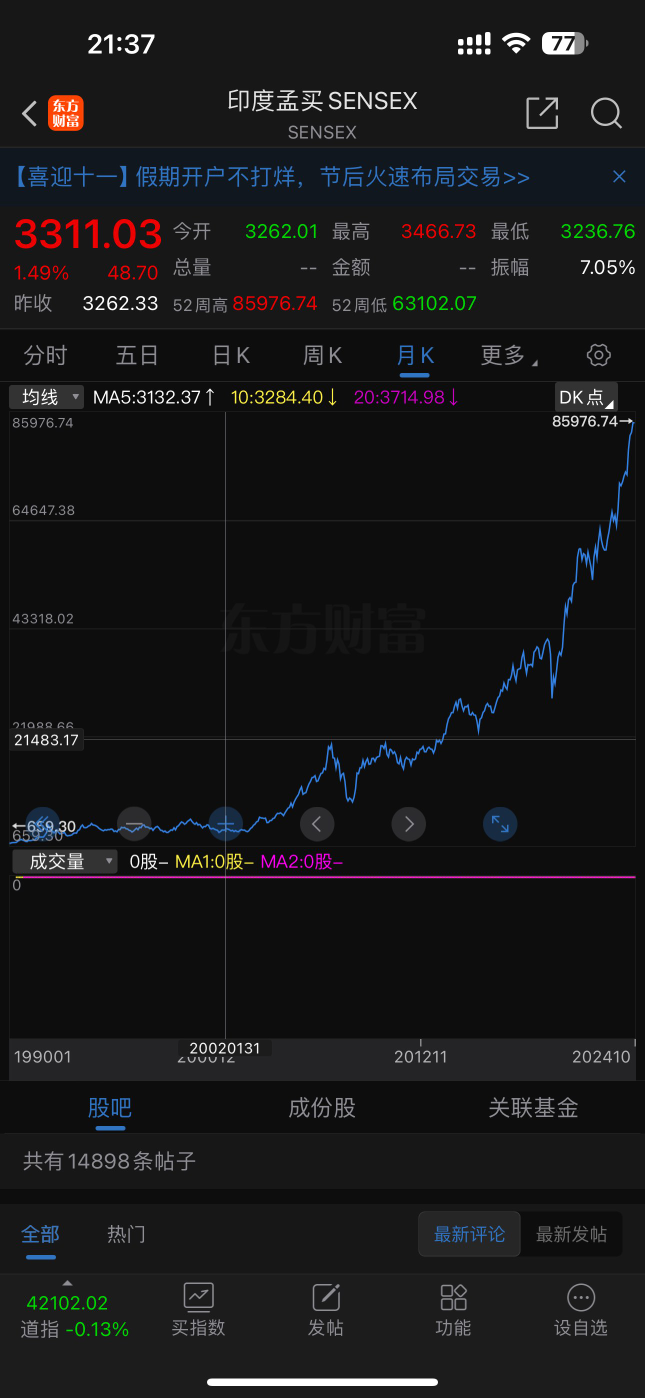This screenshot has width=645, height=1398.
Task: Tap the 52周低 63102.07 value
Action: point(434,303)
